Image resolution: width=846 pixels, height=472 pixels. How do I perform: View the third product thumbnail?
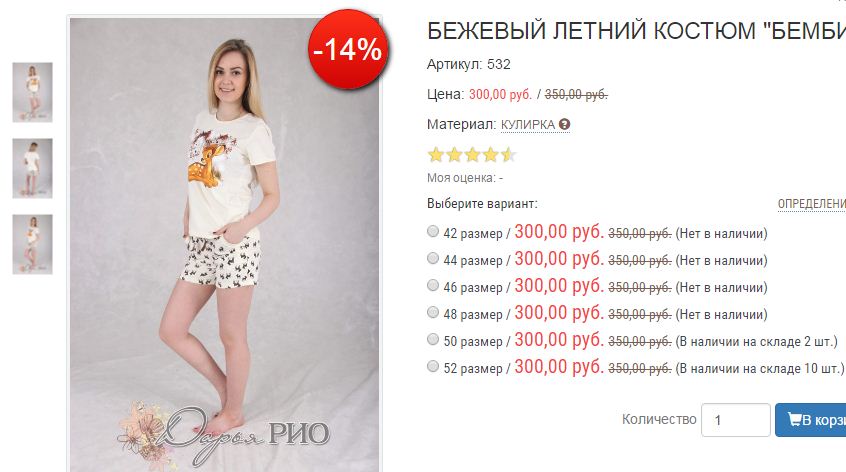(32, 244)
